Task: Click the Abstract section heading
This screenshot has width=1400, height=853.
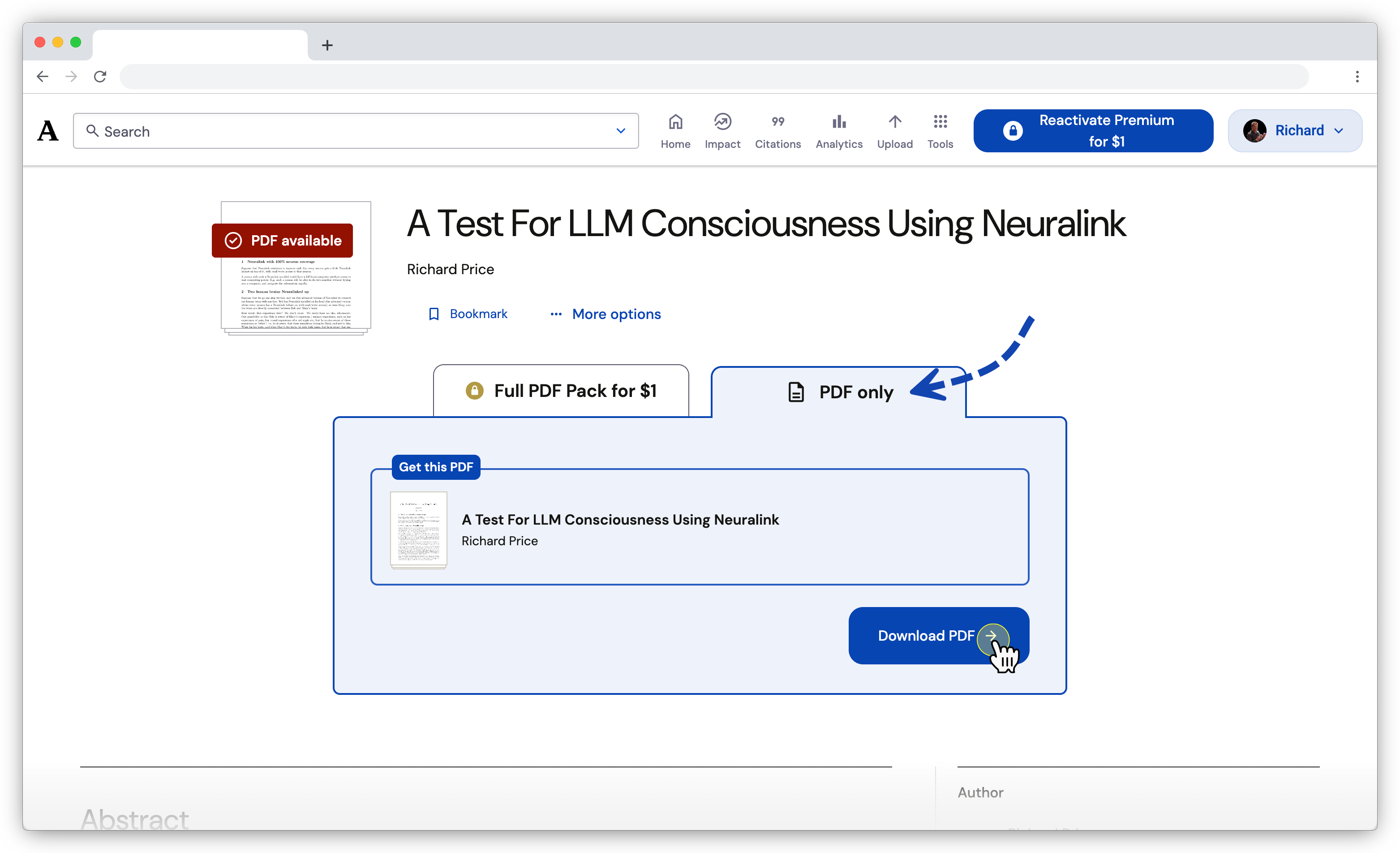Action: pos(135,819)
